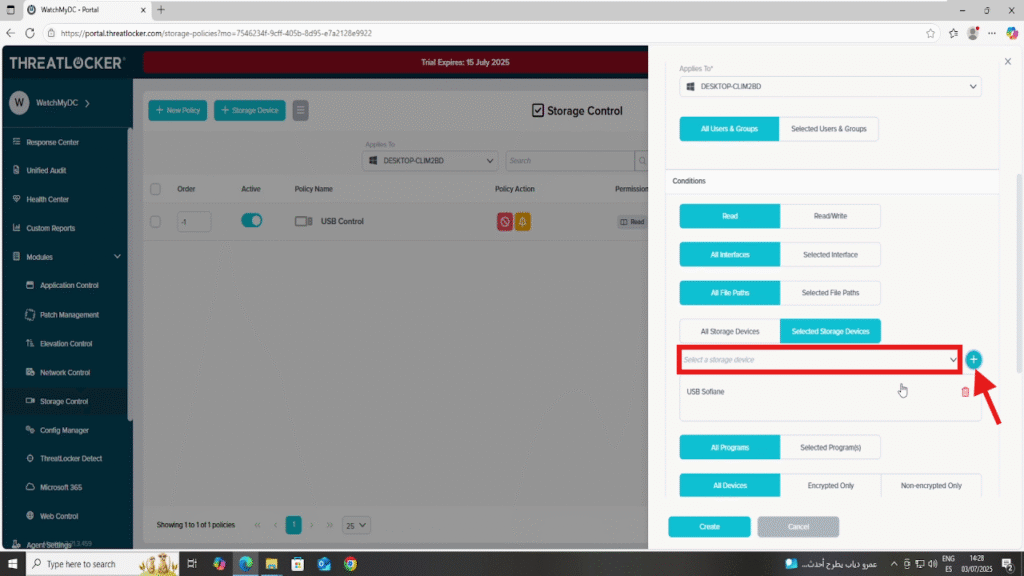Check the USB Control row checkbox
Viewport: 1024px width, 576px height.
pos(155,221)
